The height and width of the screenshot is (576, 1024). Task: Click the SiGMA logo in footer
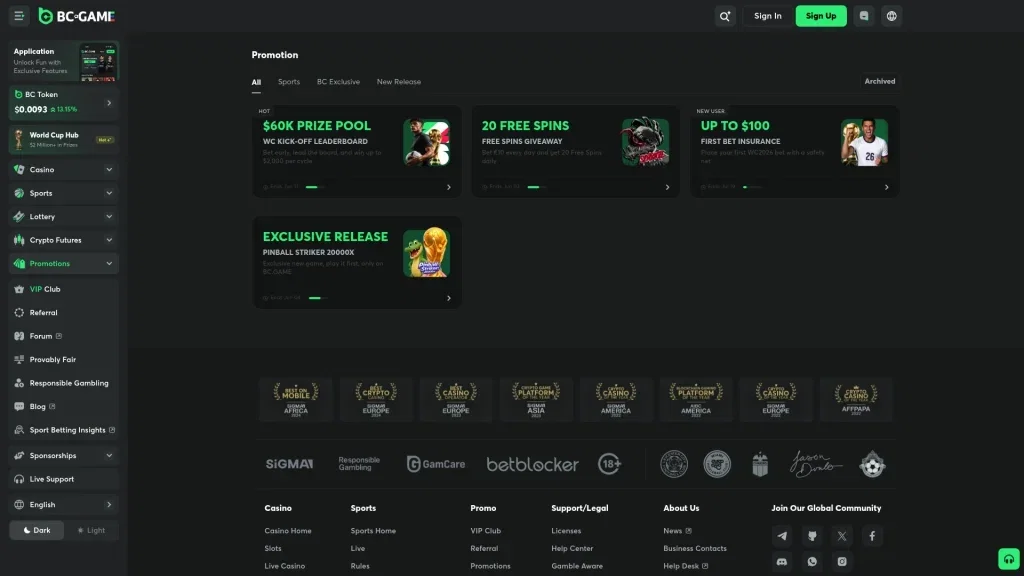(289, 464)
